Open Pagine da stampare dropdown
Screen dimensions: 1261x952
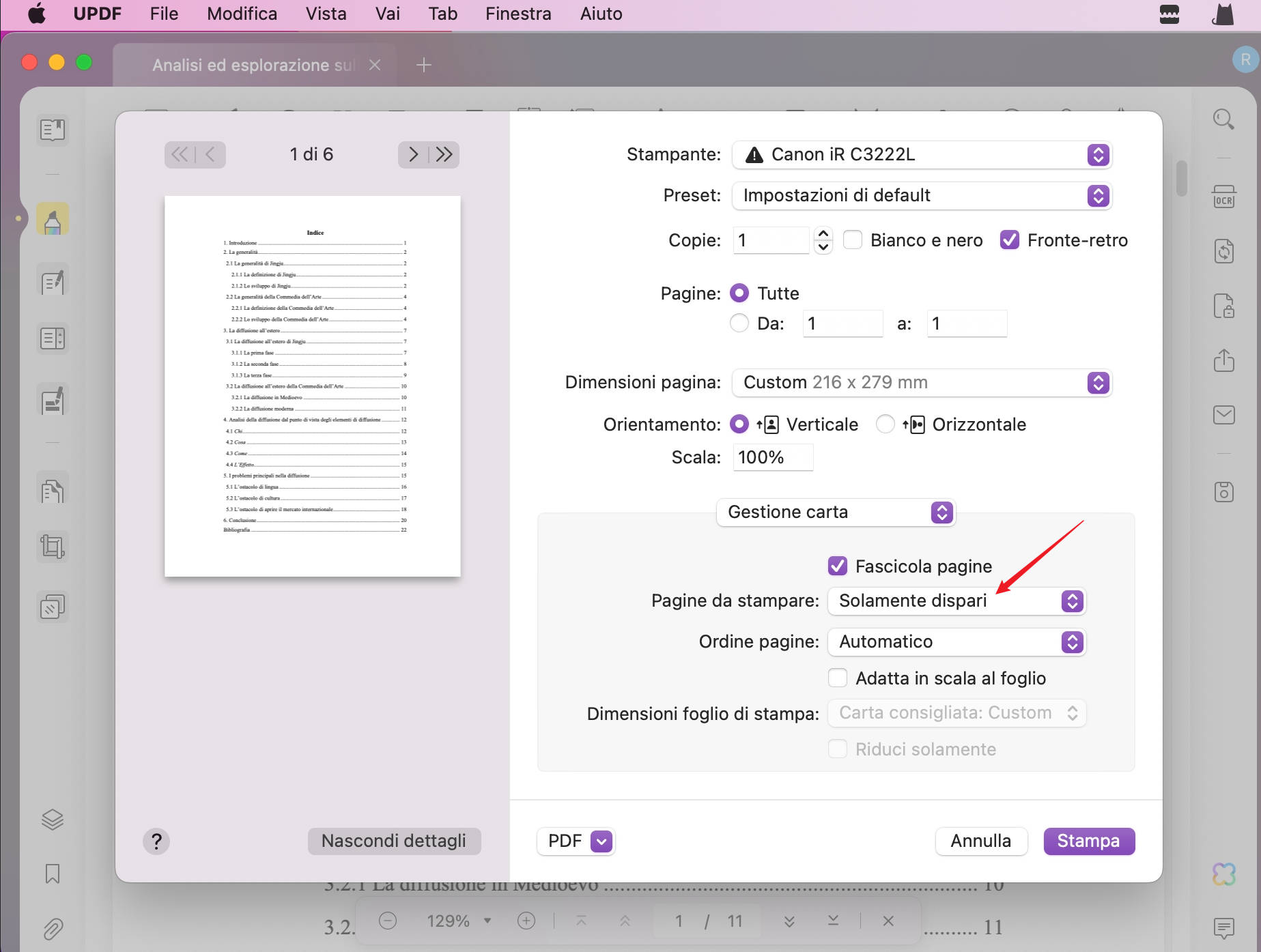pyautogui.click(x=957, y=601)
